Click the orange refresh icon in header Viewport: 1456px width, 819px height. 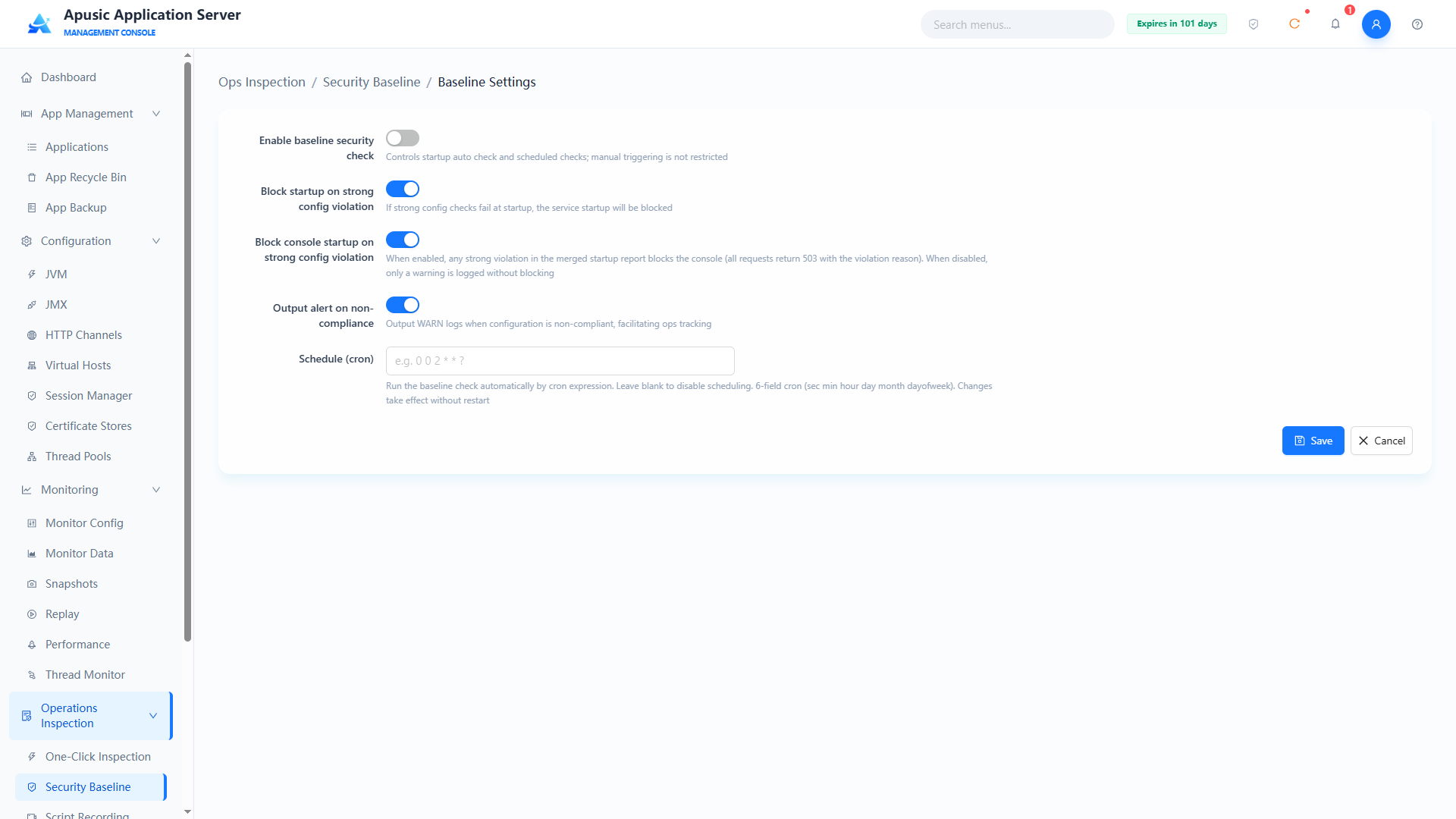[x=1294, y=24]
